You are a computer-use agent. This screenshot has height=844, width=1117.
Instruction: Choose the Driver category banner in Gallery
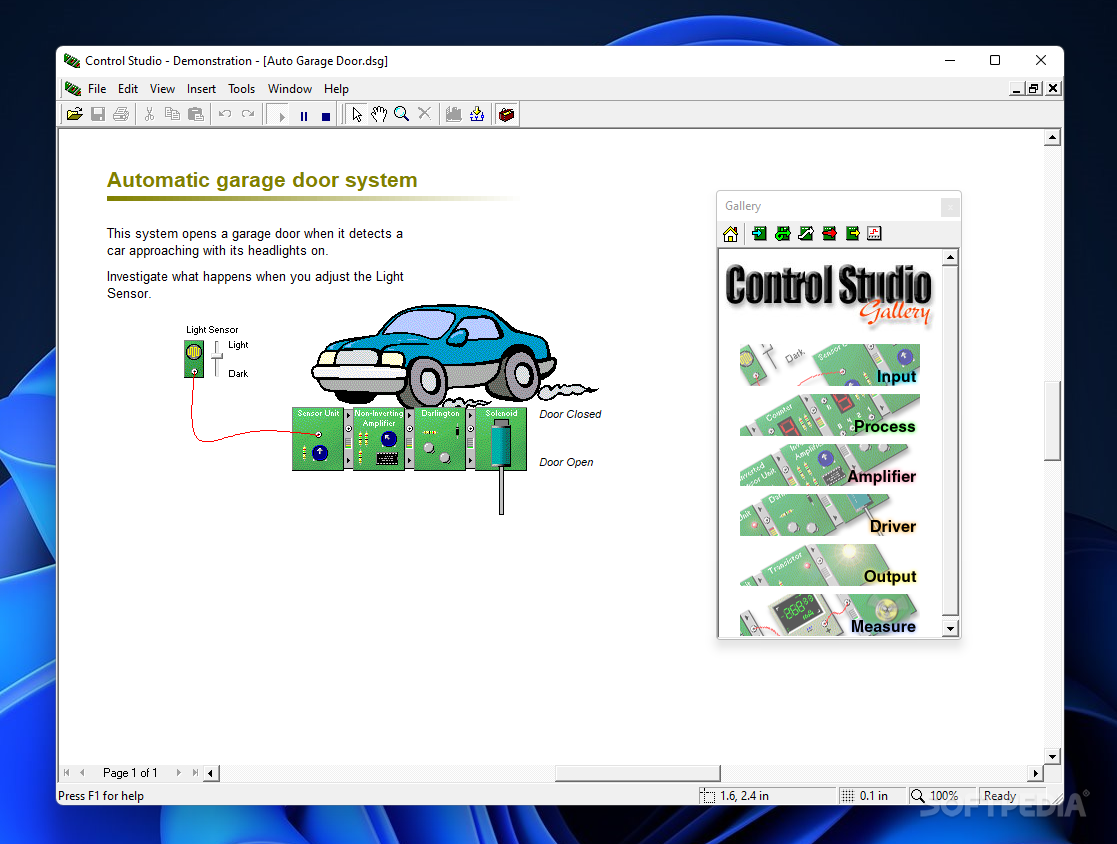(x=830, y=515)
